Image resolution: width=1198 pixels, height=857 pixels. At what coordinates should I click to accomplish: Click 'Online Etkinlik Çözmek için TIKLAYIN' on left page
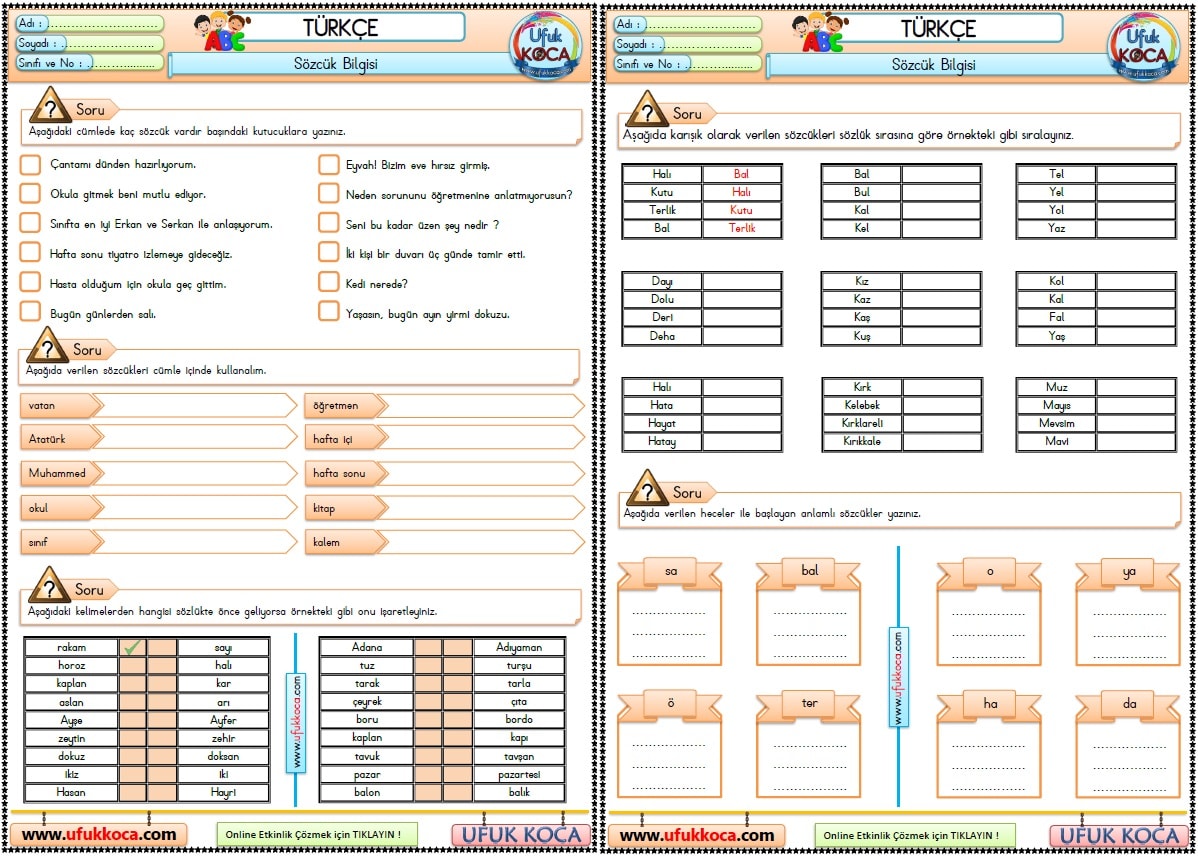[317, 835]
